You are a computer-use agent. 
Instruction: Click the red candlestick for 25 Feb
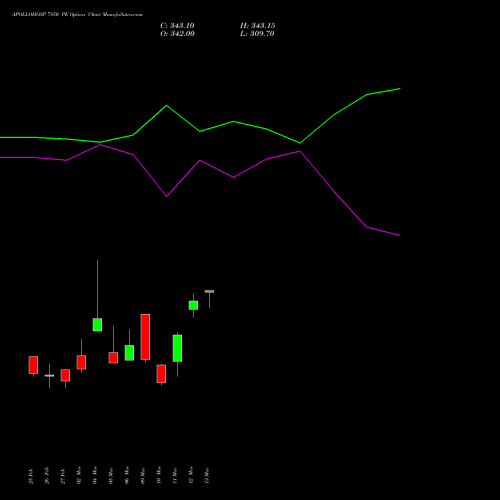click(x=33, y=365)
